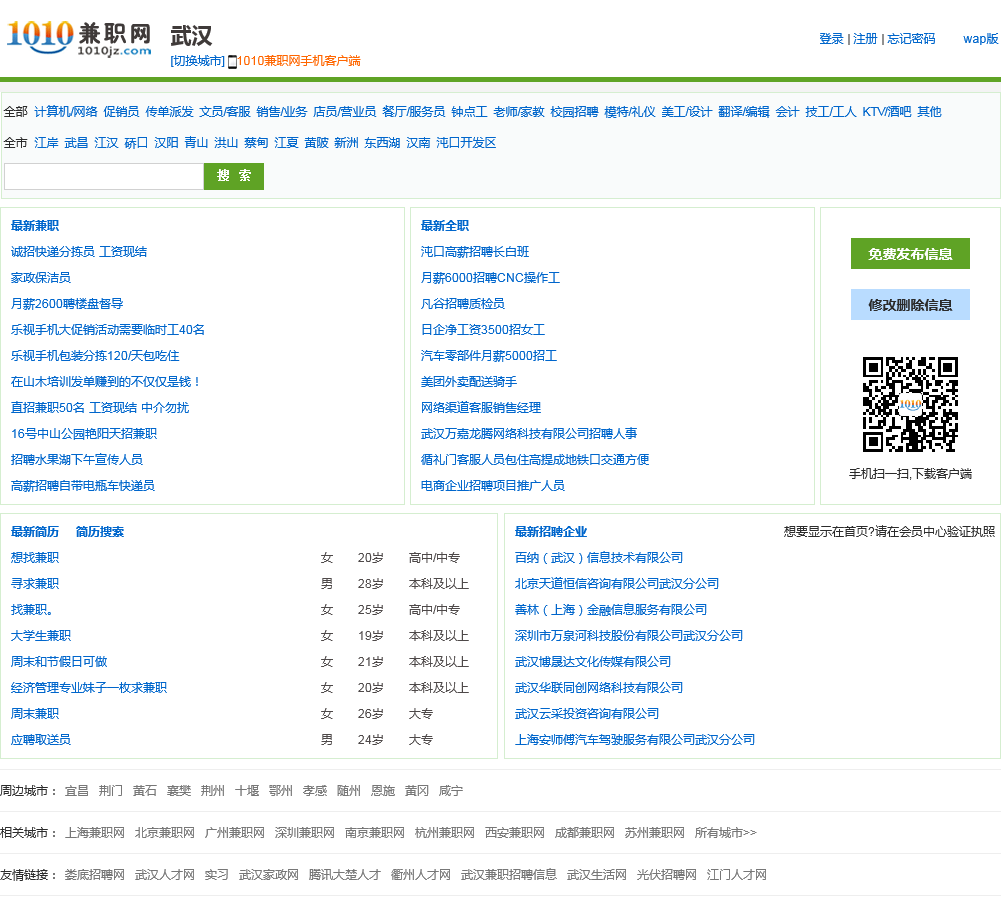Filter by 沌口开发区 district
The height and width of the screenshot is (910, 1001).
point(466,142)
